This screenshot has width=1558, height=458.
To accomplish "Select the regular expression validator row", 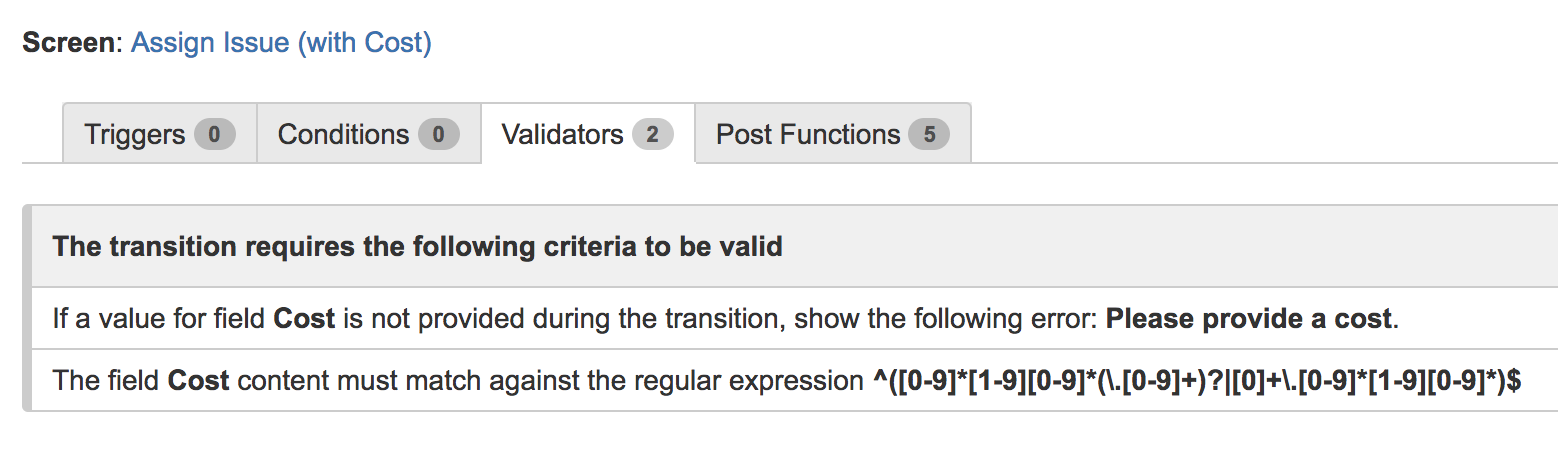I will (794, 380).
